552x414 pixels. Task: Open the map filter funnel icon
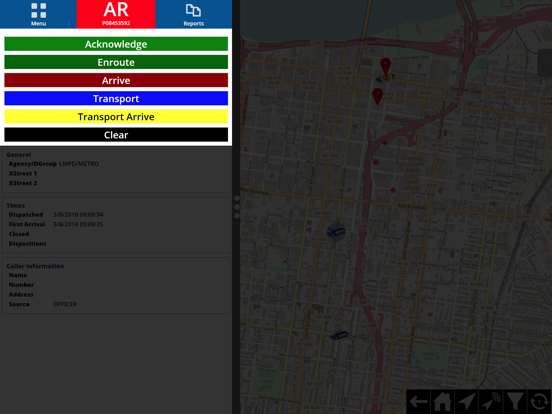click(x=515, y=401)
